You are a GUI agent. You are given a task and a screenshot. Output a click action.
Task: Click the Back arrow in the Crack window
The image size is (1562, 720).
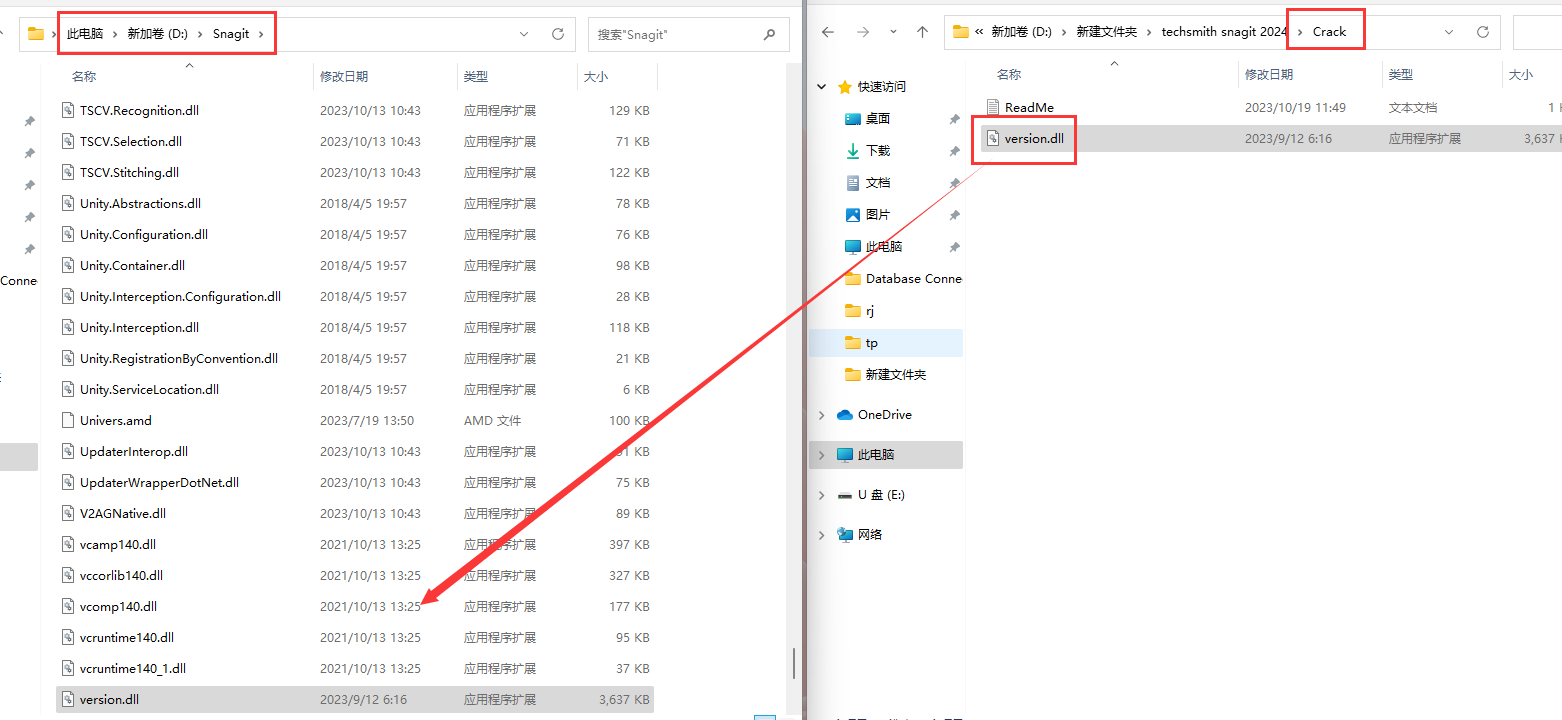click(x=828, y=32)
